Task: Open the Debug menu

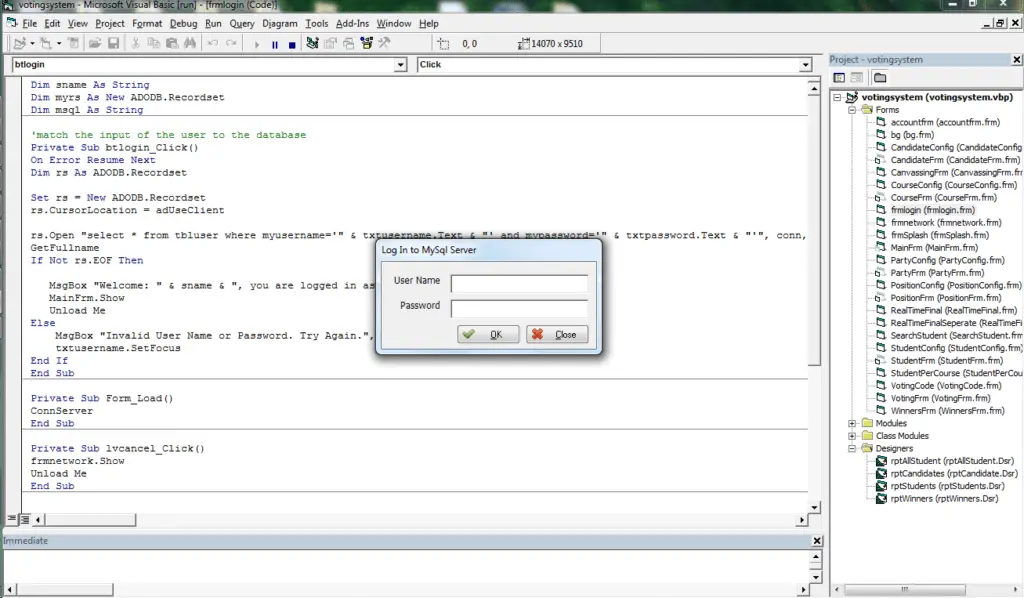Action: tap(183, 23)
